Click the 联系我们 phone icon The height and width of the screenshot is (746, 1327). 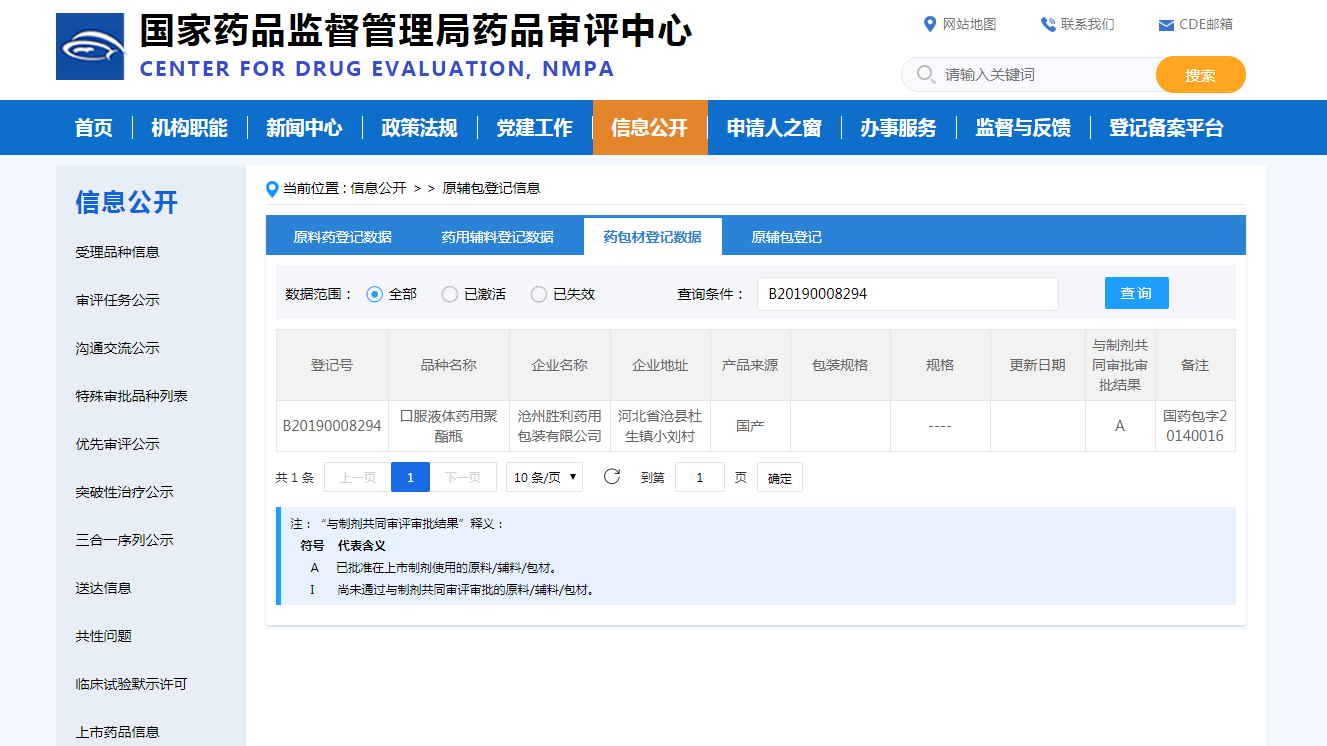tap(1048, 24)
